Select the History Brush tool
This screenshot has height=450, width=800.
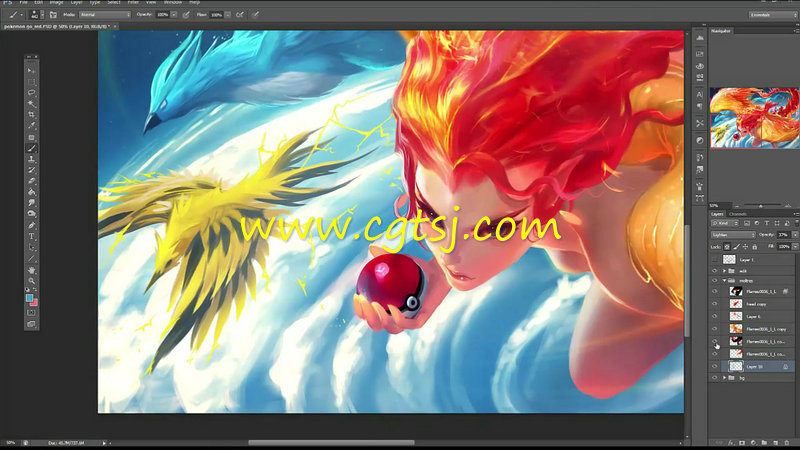coord(31,170)
